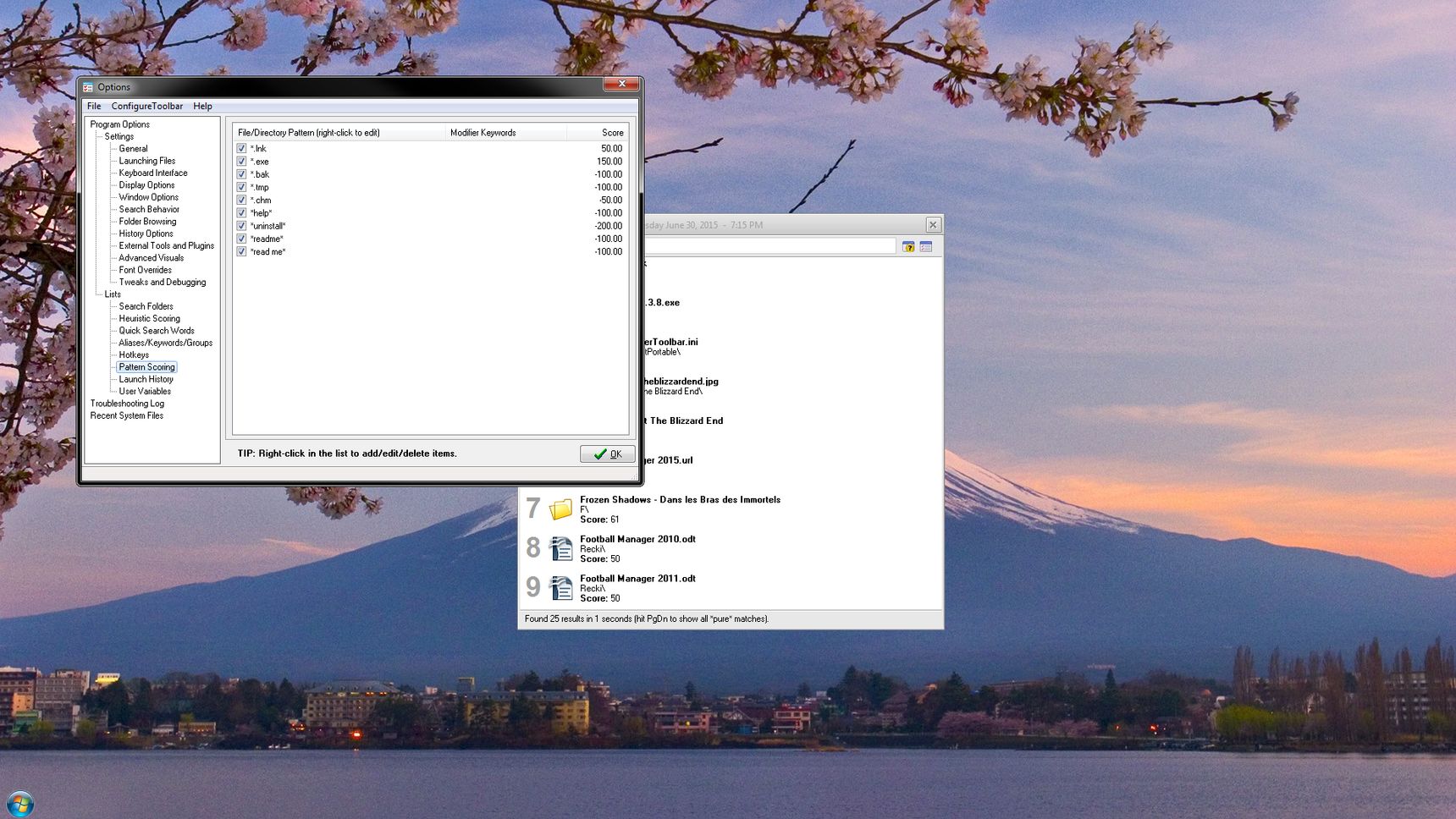Select Quick Search Words list
1456x819 pixels.
click(157, 331)
